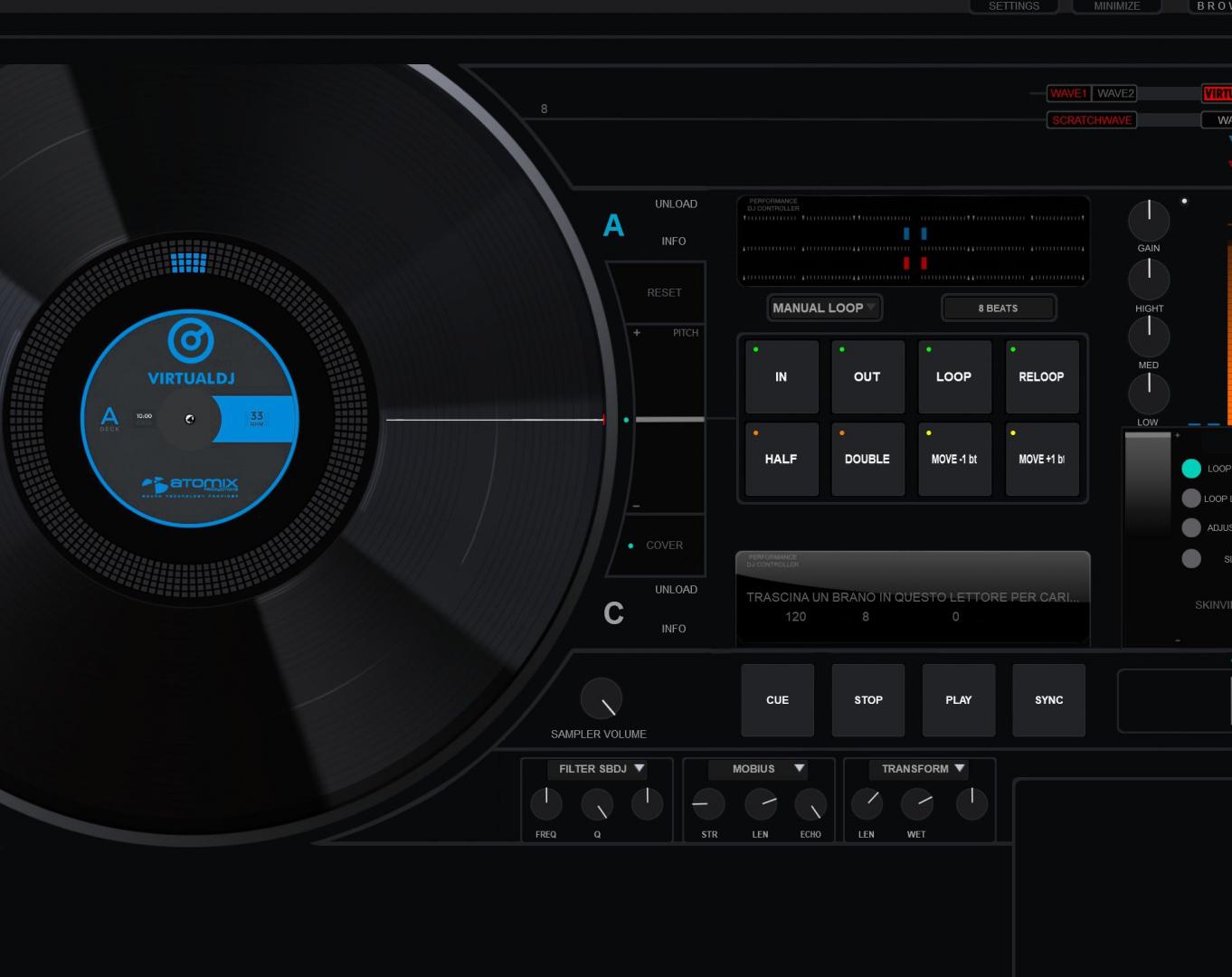Switch to the WAVE2 view
1232x977 pixels.
pos(1114,93)
